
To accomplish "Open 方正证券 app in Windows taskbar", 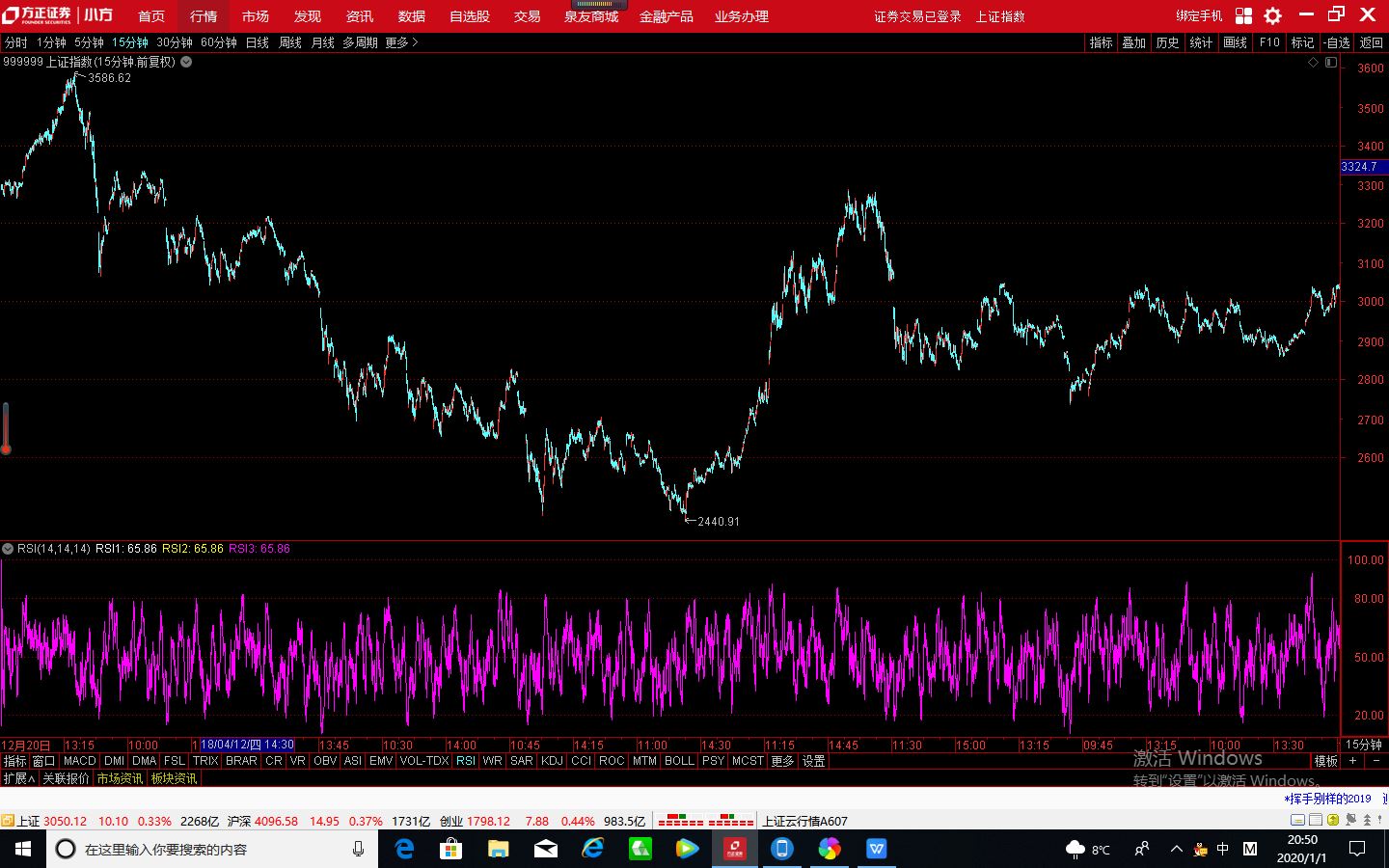I will coord(735,849).
